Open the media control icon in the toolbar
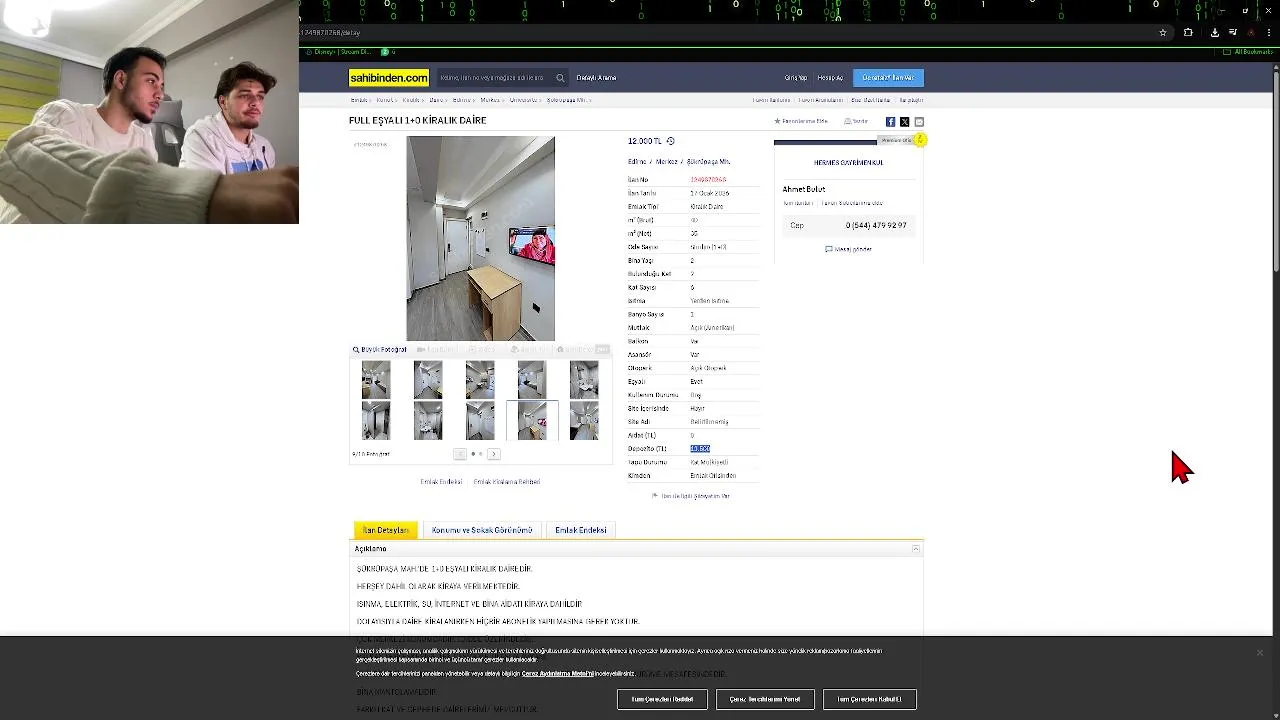Image resolution: width=1280 pixels, height=720 pixels. 1232,32
